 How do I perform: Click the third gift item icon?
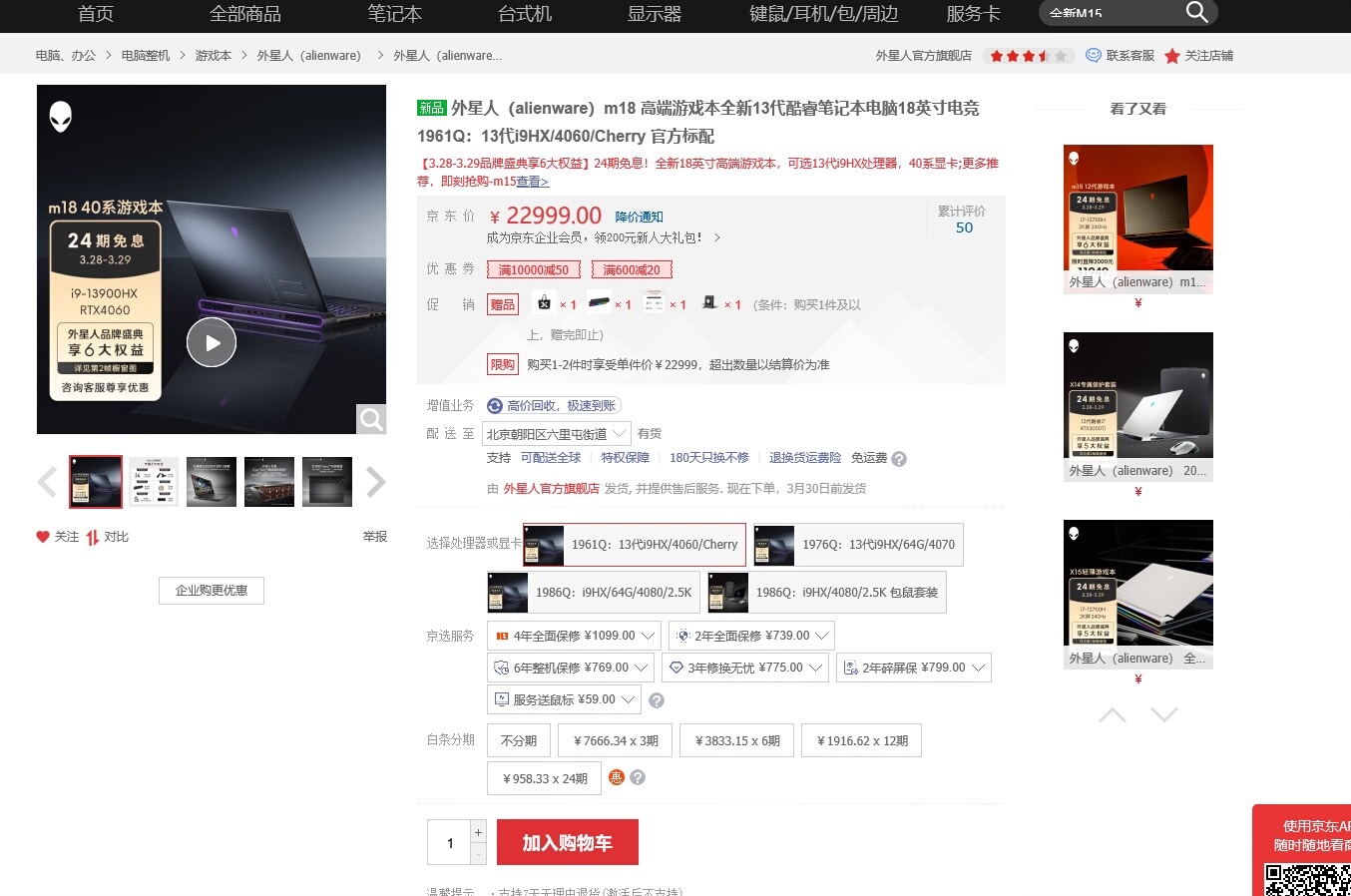(x=654, y=301)
